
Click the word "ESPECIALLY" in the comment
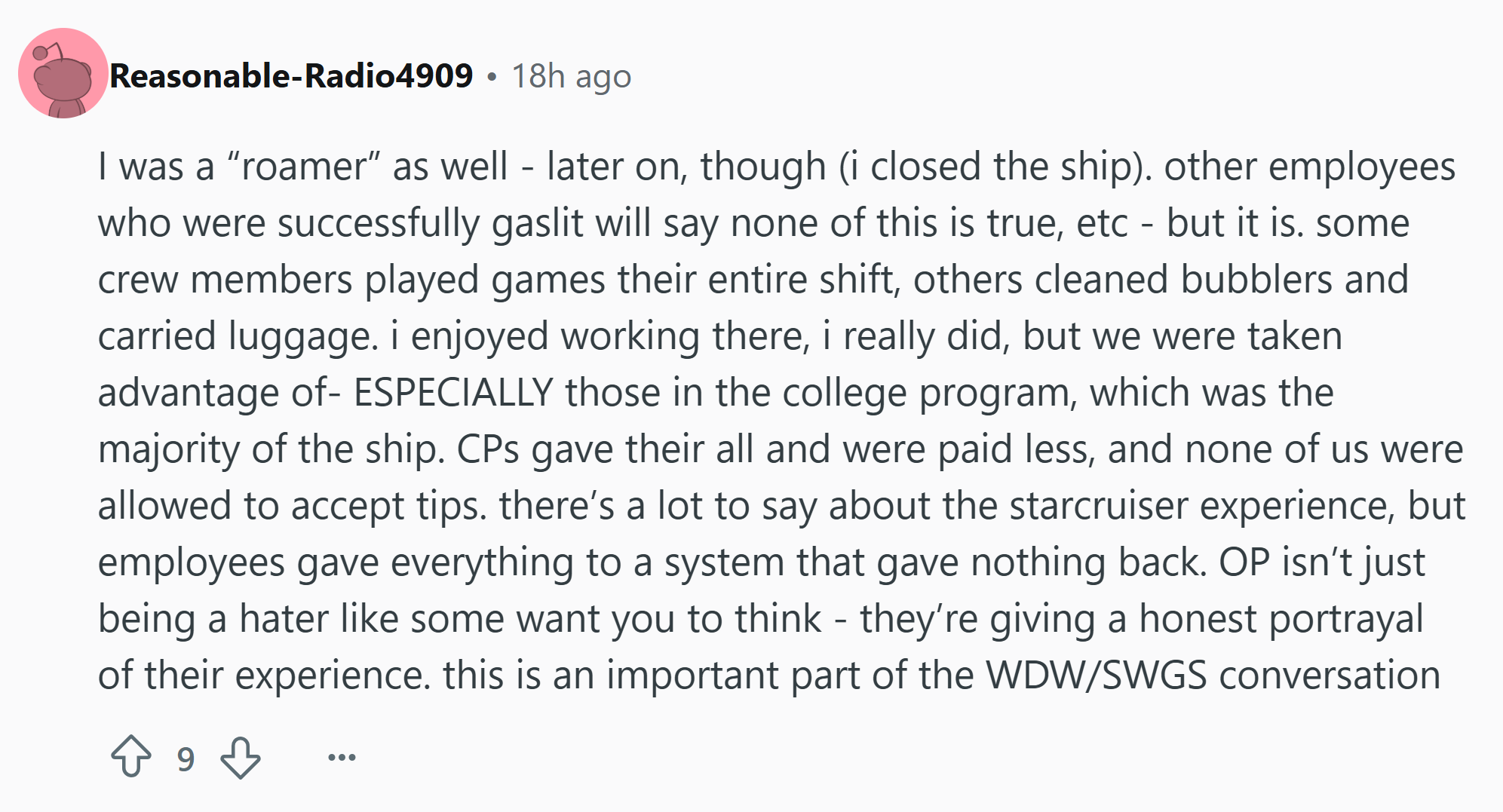pyautogui.click(x=454, y=393)
